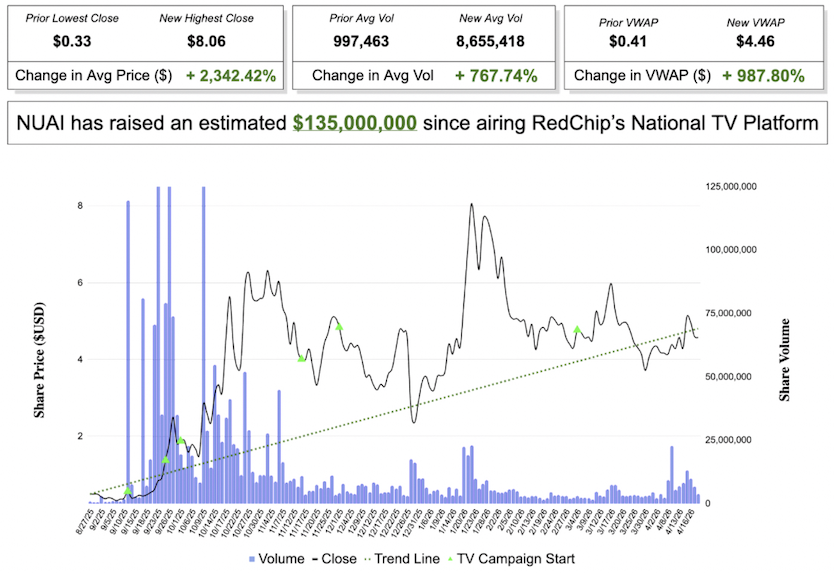Click the 8/27/25 date label on the x-axis
The width and height of the screenshot is (834, 573).
tap(86, 521)
